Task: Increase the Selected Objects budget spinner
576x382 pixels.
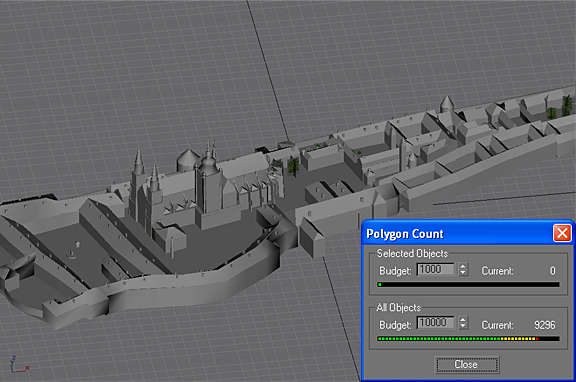Action: tap(463, 267)
